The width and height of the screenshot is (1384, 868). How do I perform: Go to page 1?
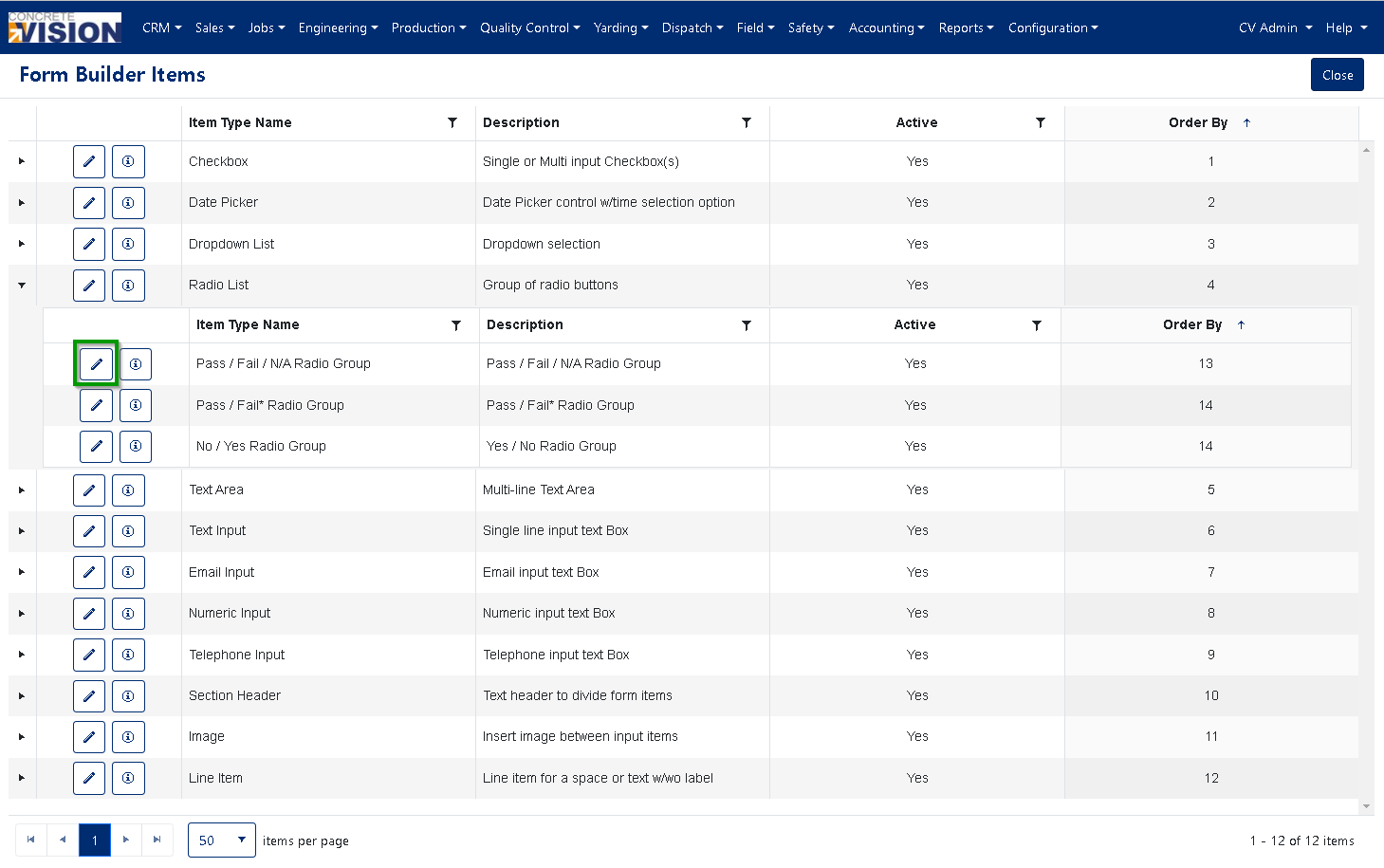click(95, 840)
